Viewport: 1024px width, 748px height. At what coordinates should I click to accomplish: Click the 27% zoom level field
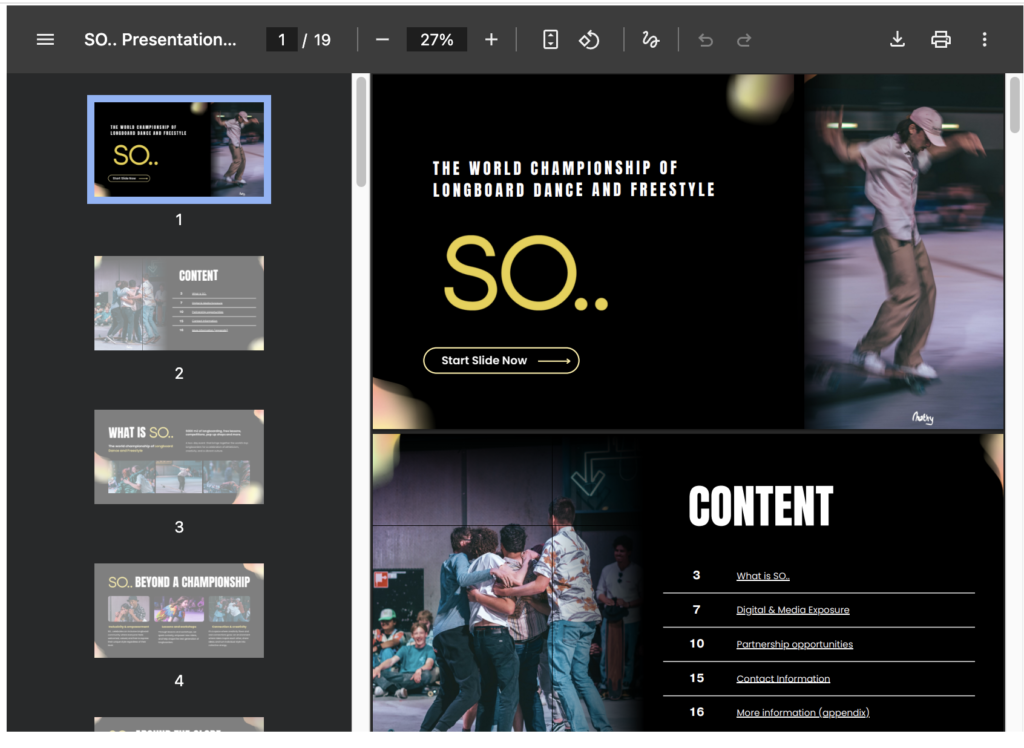tap(436, 40)
